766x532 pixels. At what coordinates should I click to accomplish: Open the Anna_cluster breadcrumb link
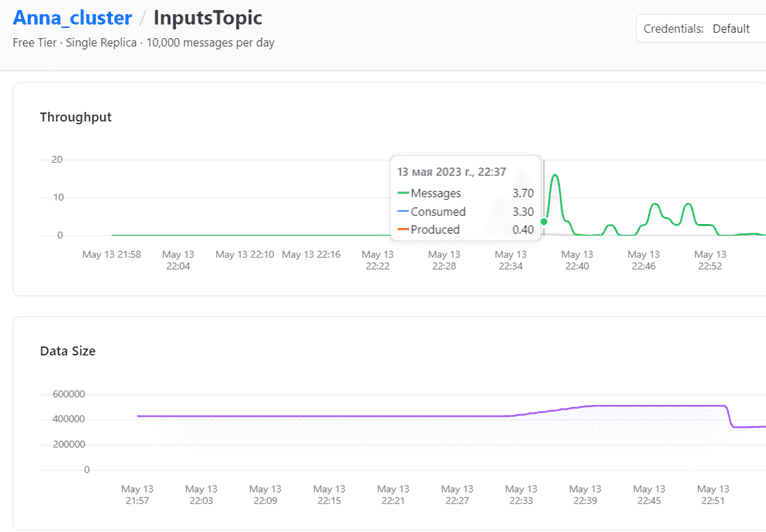tap(70, 18)
